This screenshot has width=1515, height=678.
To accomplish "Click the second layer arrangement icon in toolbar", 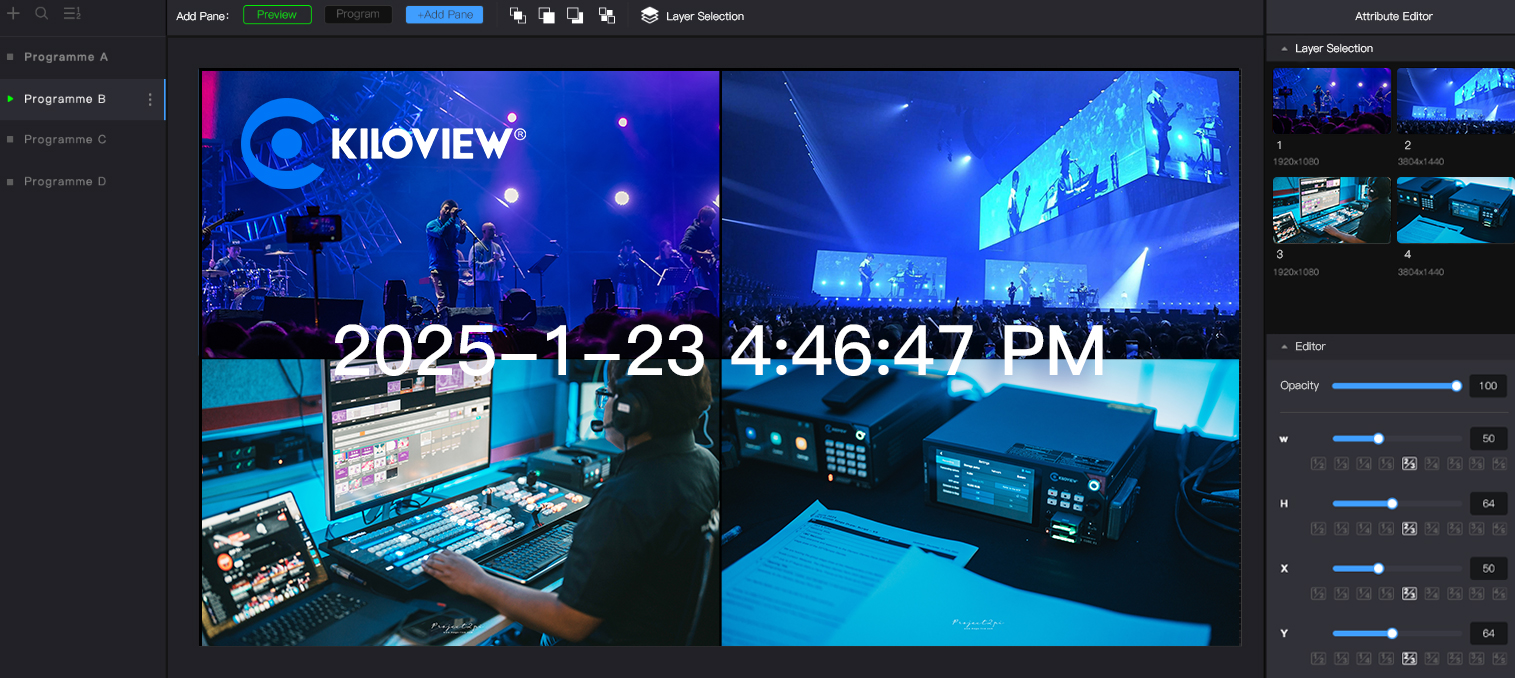I will pyautogui.click(x=546, y=15).
